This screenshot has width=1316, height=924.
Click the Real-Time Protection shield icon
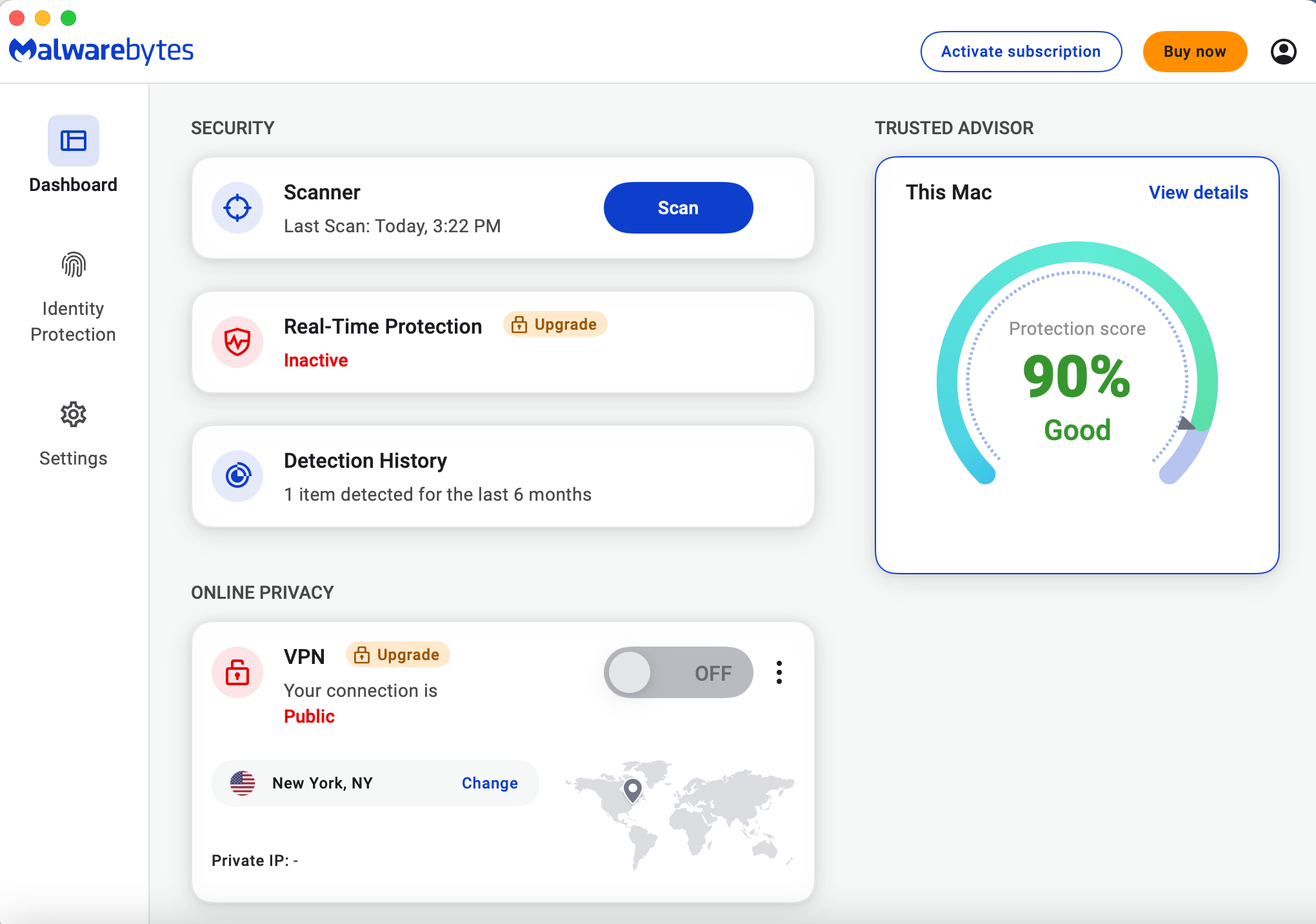point(236,342)
